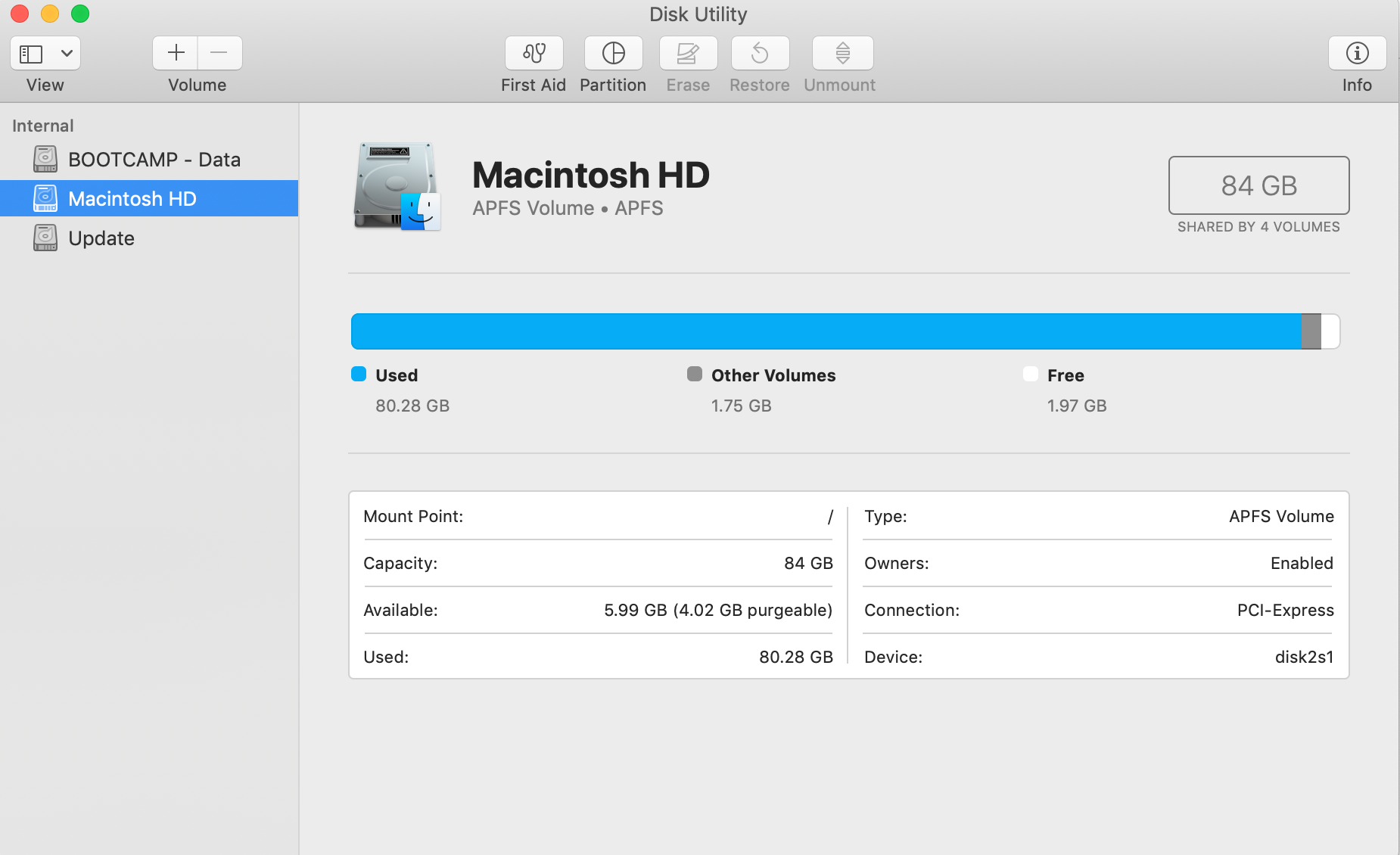This screenshot has height=855, width=1400.
Task: Click the 84 GB capacity box
Action: 1258,185
